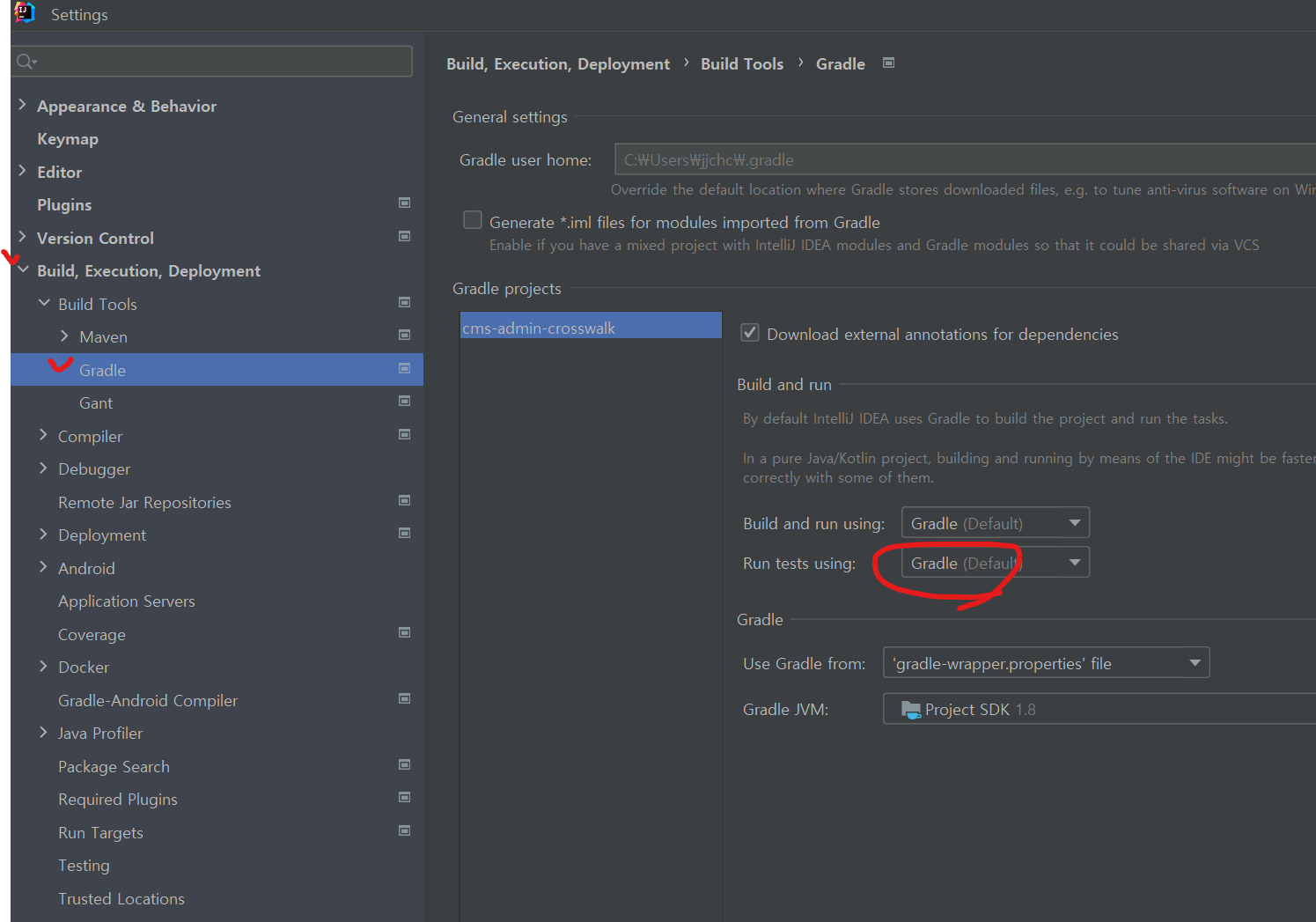Expand the Java Profiler node
The width and height of the screenshot is (1316, 922).
pyautogui.click(x=44, y=732)
